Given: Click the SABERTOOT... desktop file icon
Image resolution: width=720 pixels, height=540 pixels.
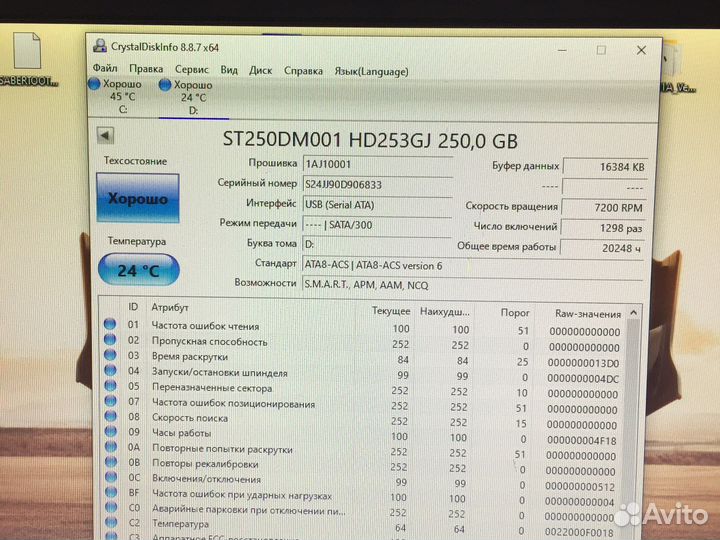Looking at the screenshot, I should point(27,59).
